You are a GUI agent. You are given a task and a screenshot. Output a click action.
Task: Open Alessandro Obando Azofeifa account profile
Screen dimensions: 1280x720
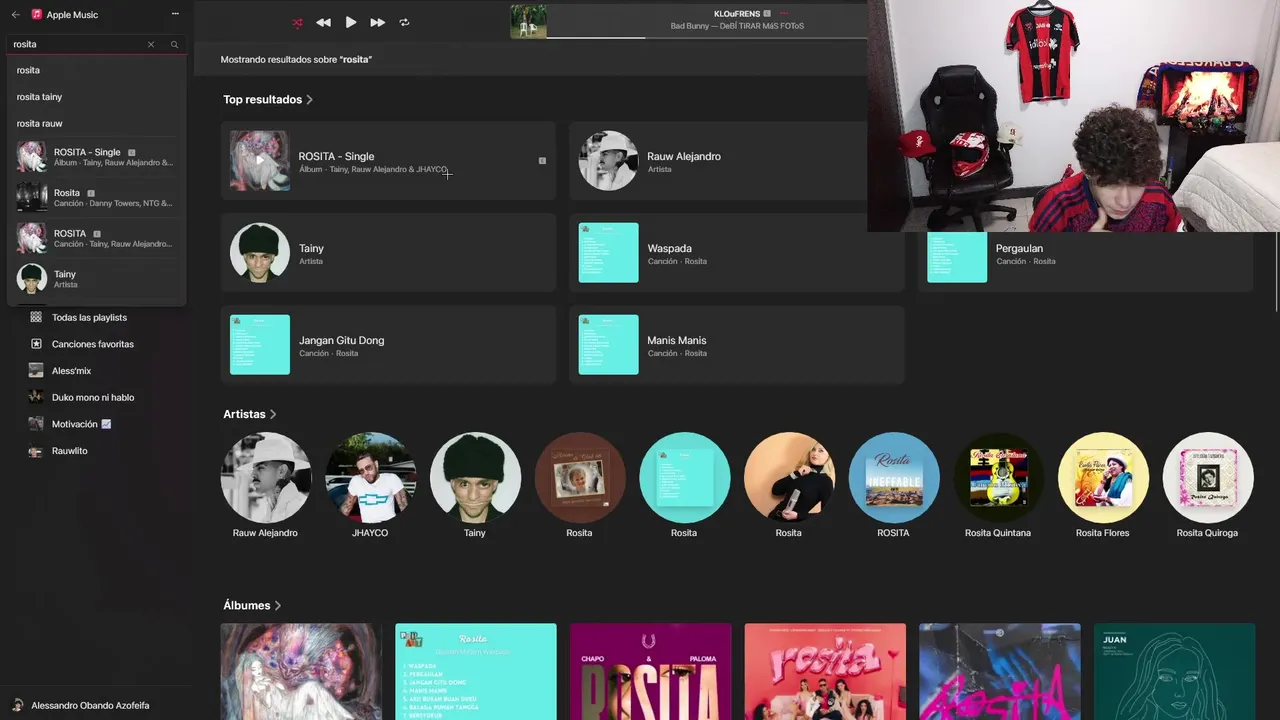point(80,705)
